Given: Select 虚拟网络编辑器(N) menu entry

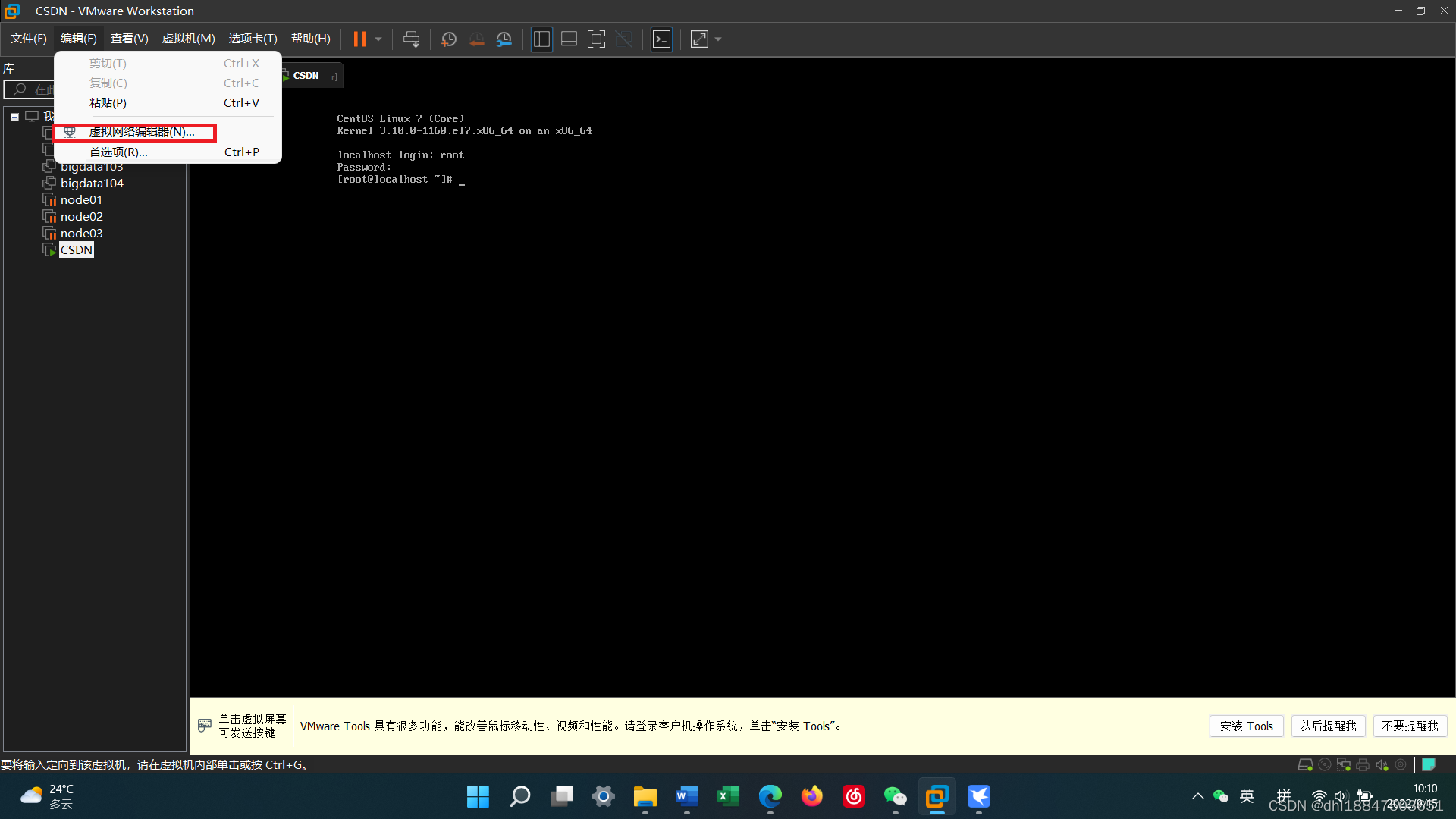Looking at the screenshot, I should [x=168, y=132].
